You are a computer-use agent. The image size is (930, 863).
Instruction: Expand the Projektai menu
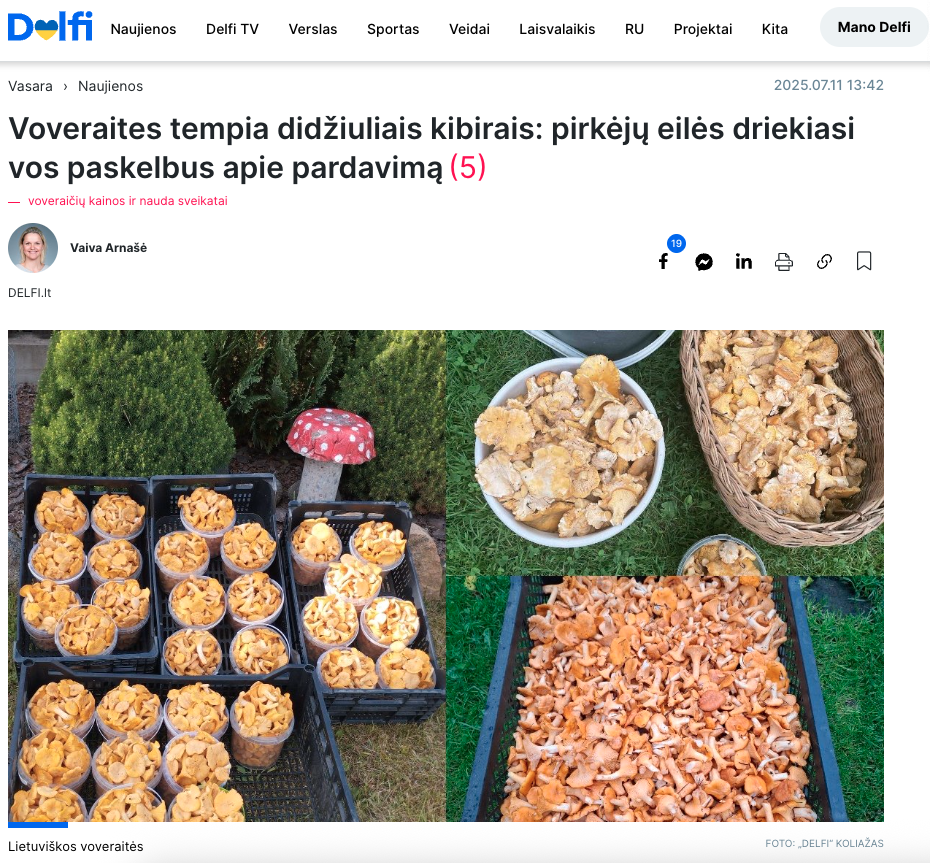point(703,29)
